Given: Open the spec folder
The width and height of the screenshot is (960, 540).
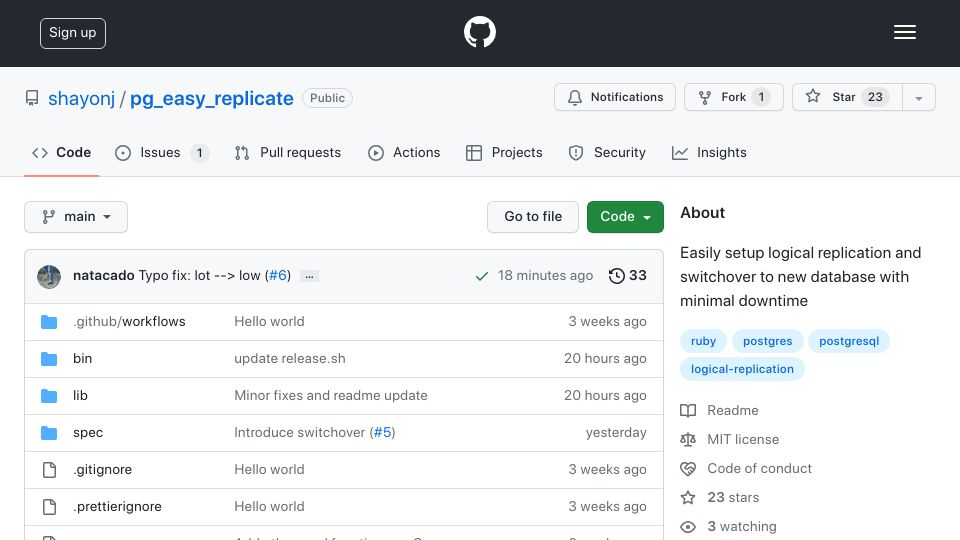Looking at the screenshot, I should 88,432.
